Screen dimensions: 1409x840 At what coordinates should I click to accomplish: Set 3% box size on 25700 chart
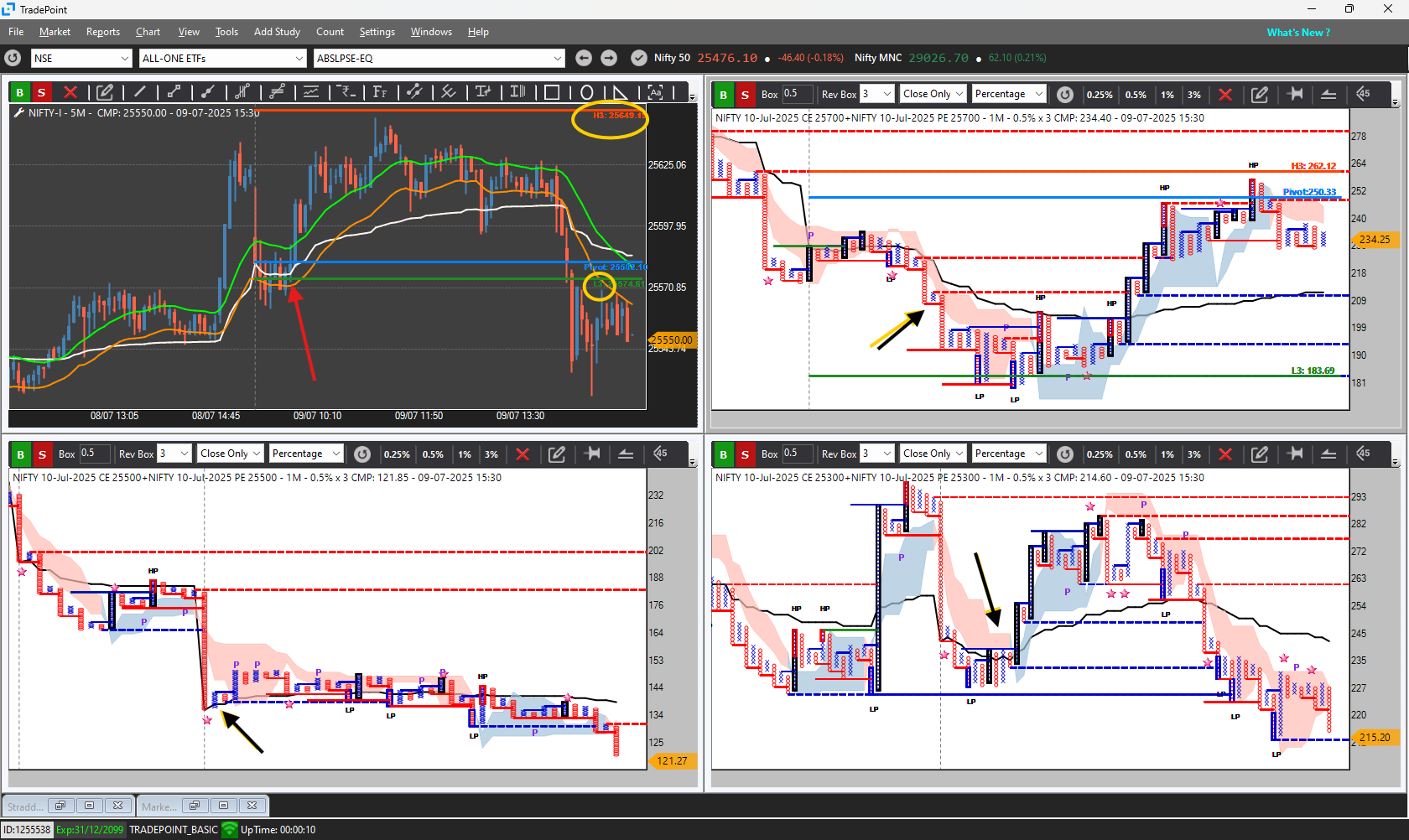[1194, 95]
